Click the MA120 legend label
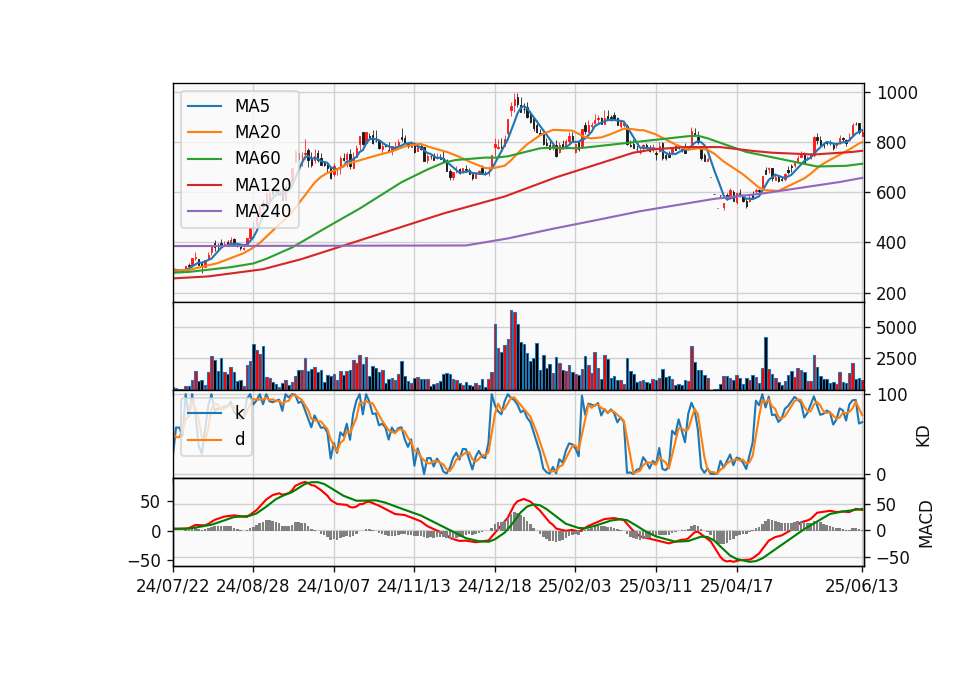960x690 pixels. pos(263,184)
